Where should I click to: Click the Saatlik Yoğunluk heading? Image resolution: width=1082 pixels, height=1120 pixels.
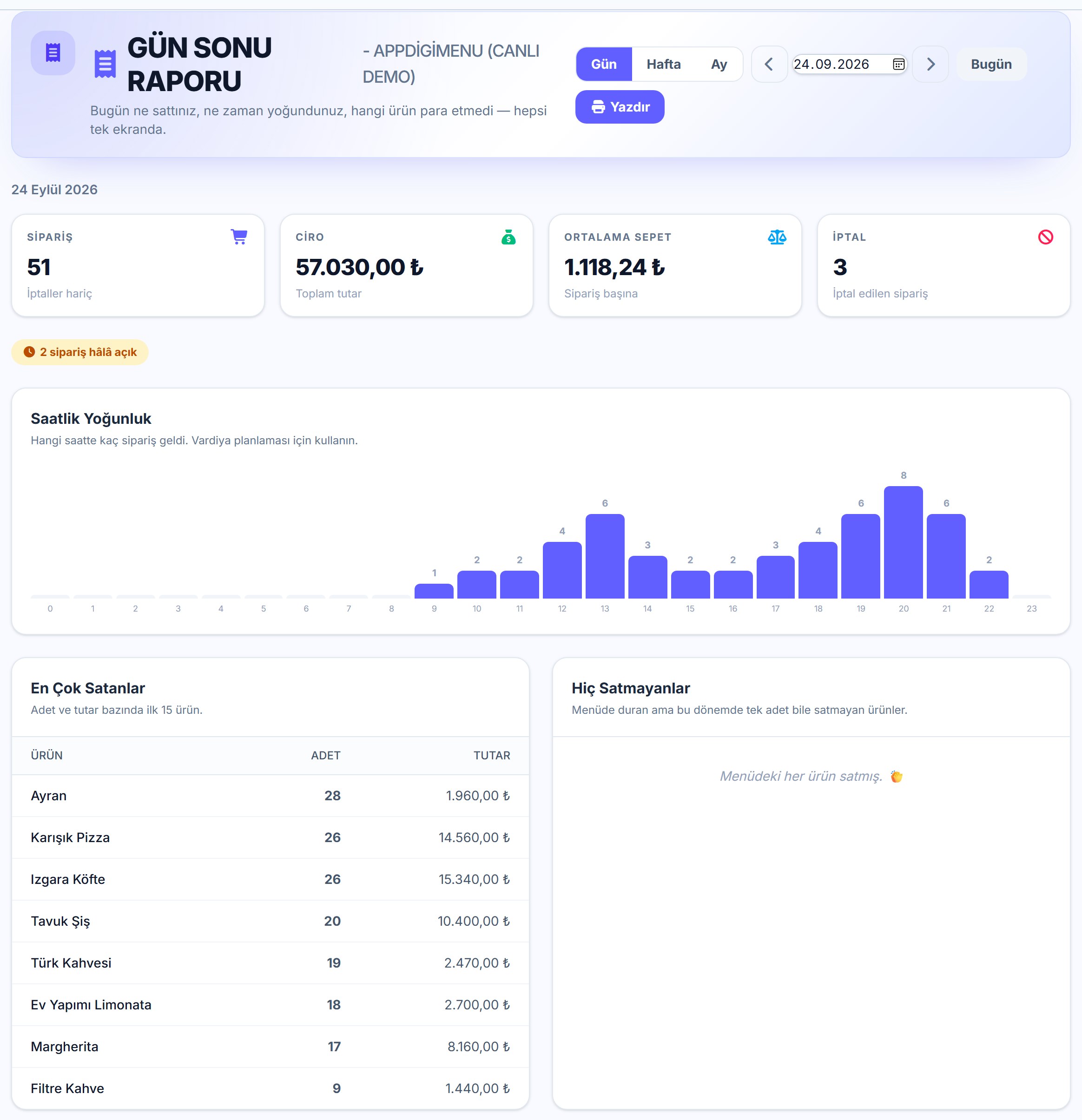[91, 418]
